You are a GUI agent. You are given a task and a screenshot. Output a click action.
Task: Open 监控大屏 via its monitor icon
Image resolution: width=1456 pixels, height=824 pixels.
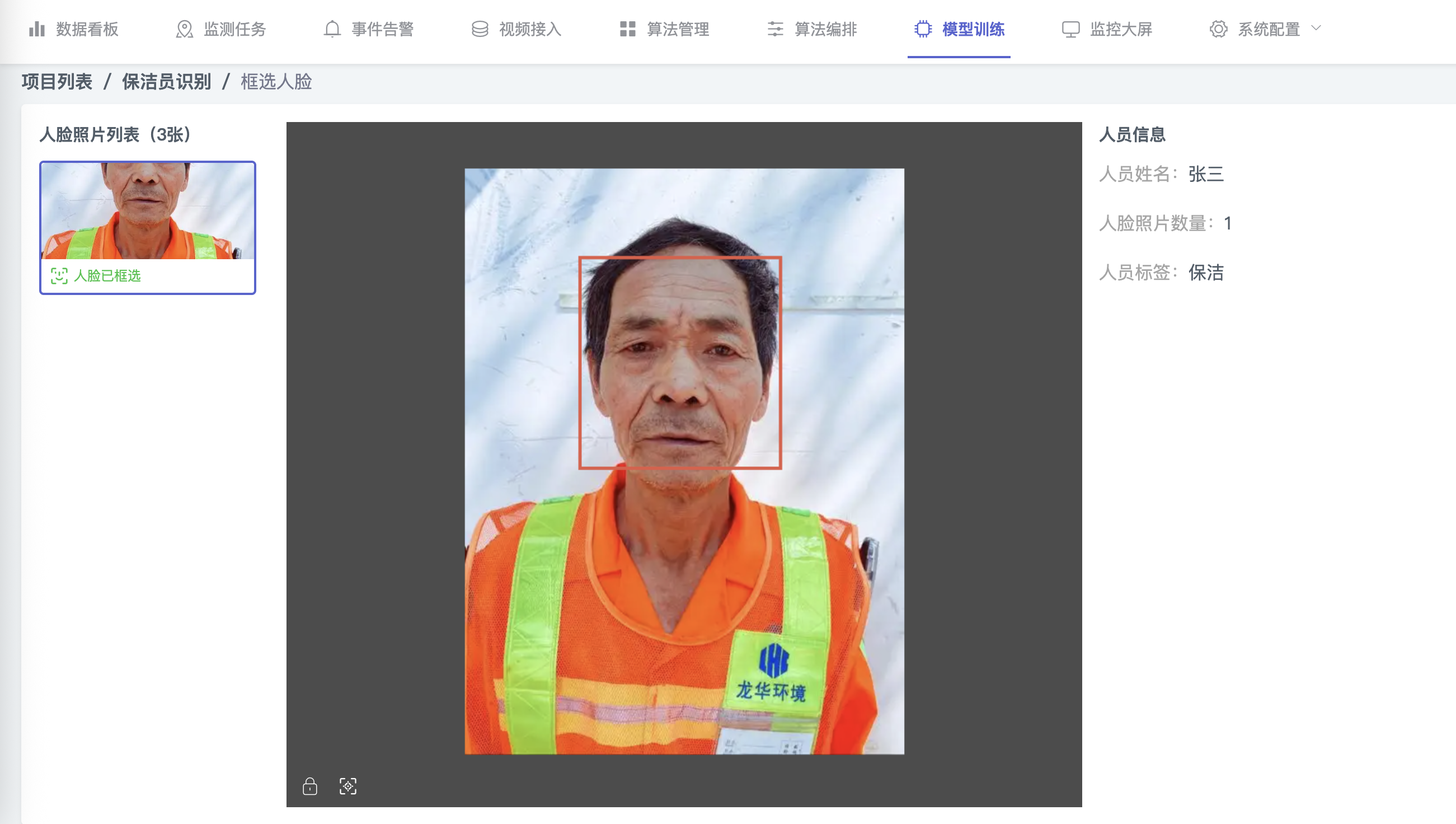1071,29
